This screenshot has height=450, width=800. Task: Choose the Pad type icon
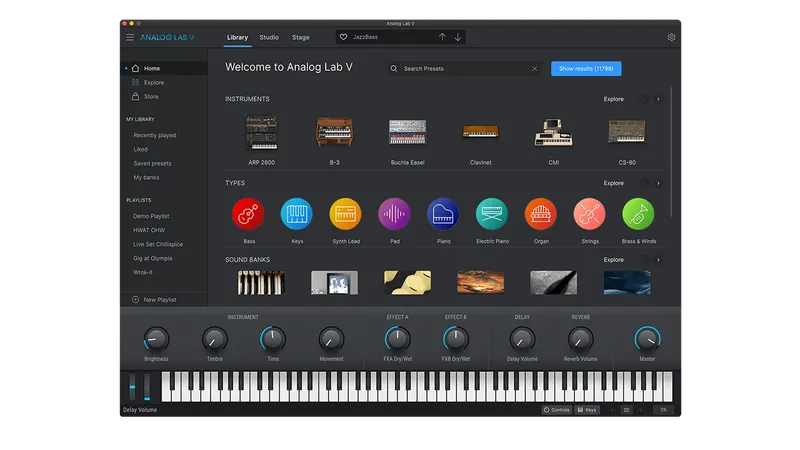pyautogui.click(x=394, y=214)
